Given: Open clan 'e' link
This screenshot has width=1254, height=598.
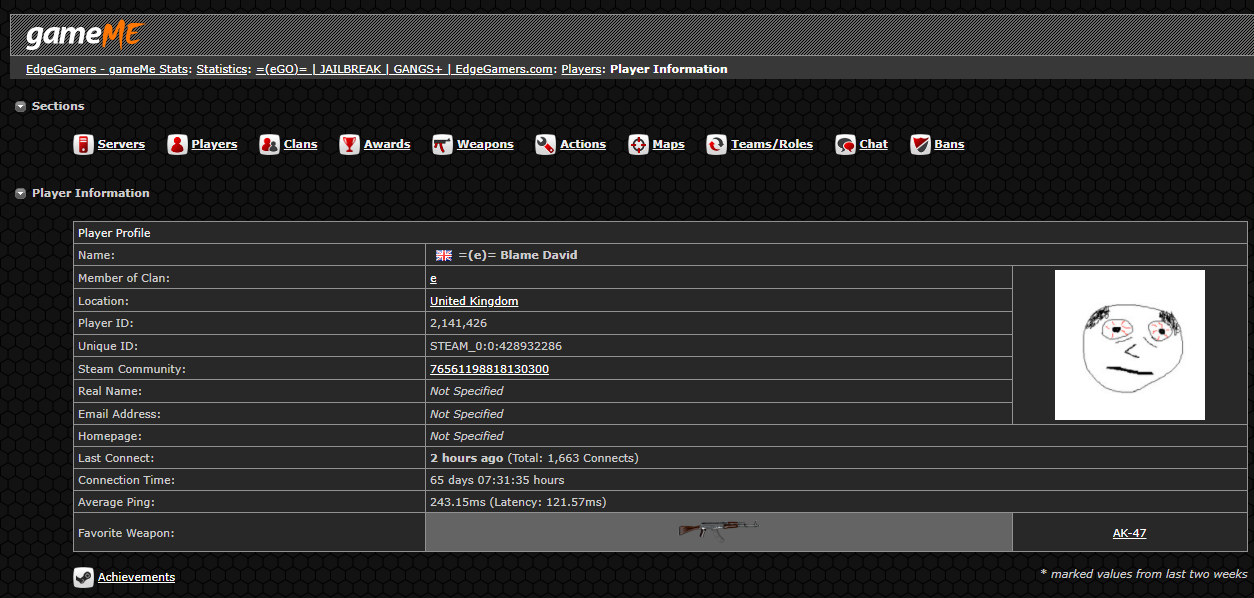Looking at the screenshot, I should pyautogui.click(x=433, y=278).
